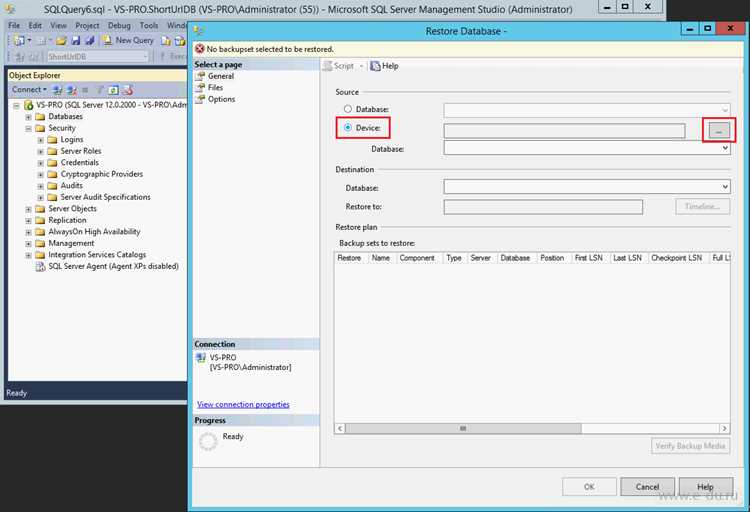Click Connect Object Explorer icon

coord(57,89)
